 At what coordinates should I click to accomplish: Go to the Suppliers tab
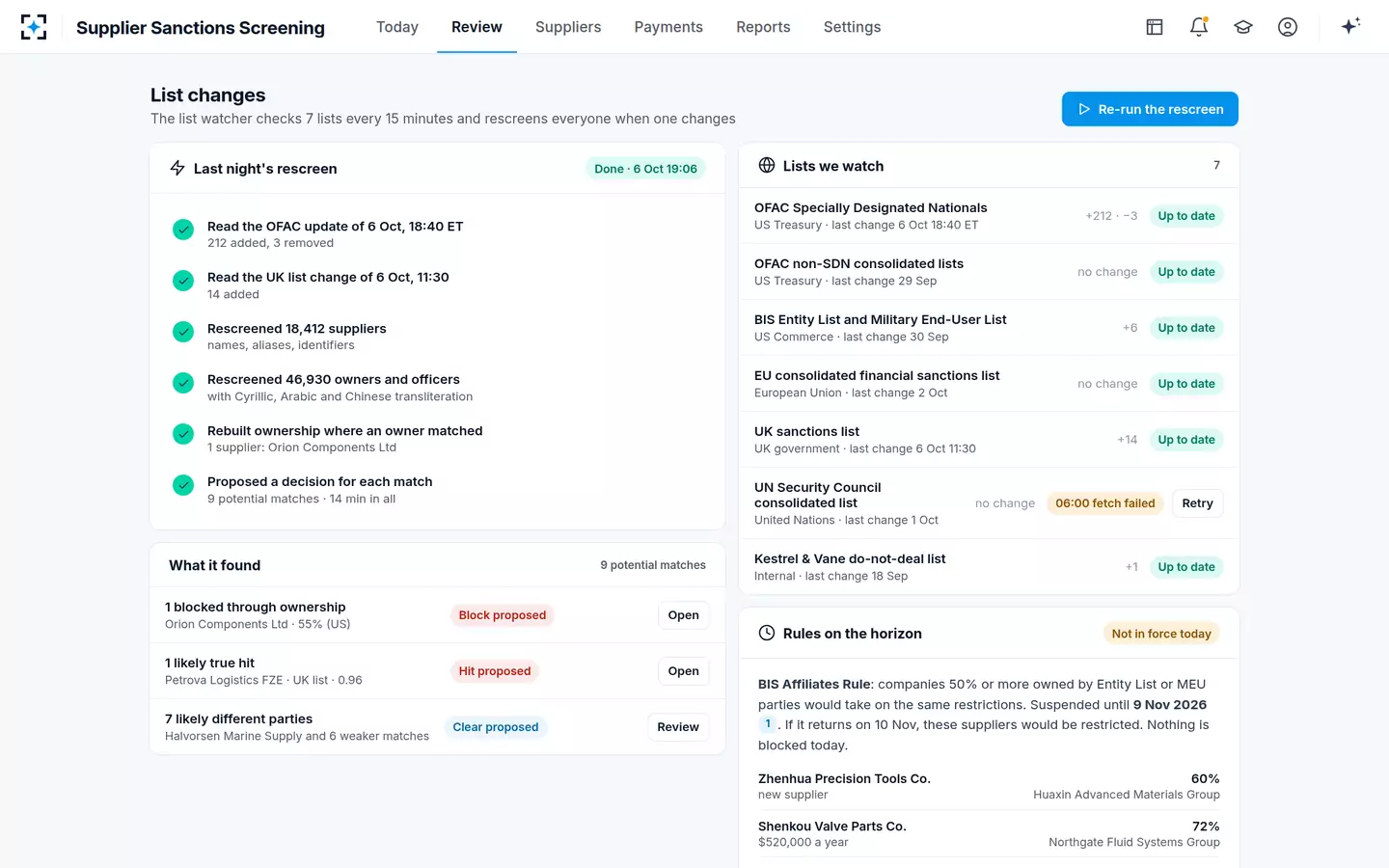coord(568,27)
